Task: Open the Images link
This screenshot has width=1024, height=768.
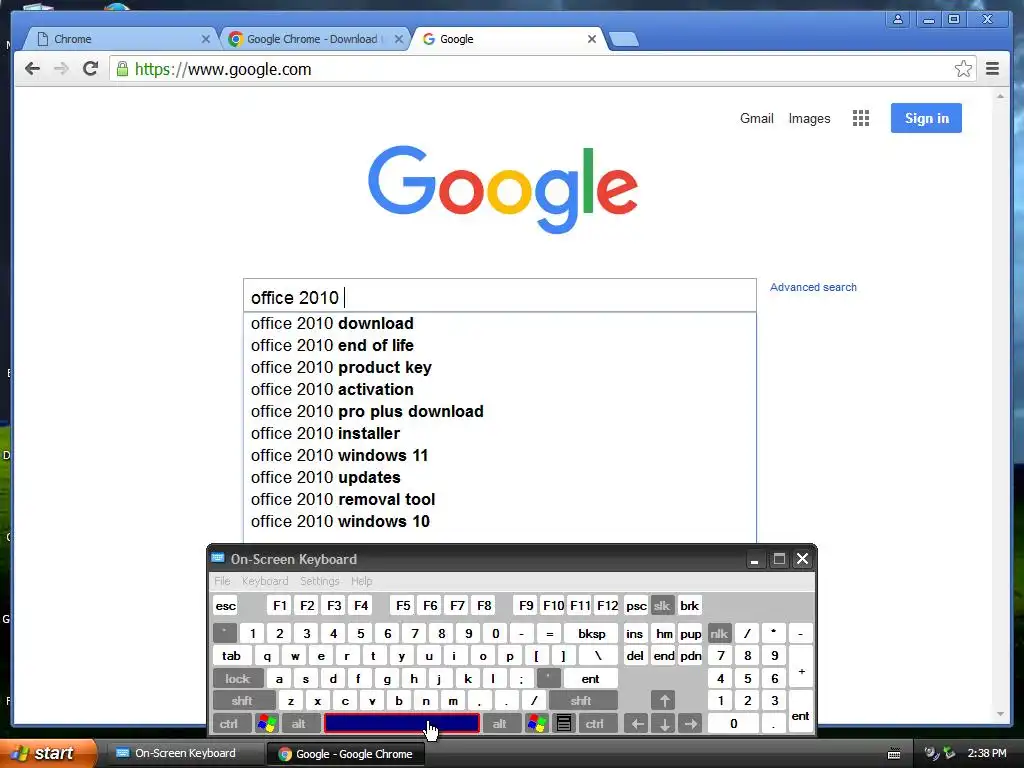Action: click(809, 118)
